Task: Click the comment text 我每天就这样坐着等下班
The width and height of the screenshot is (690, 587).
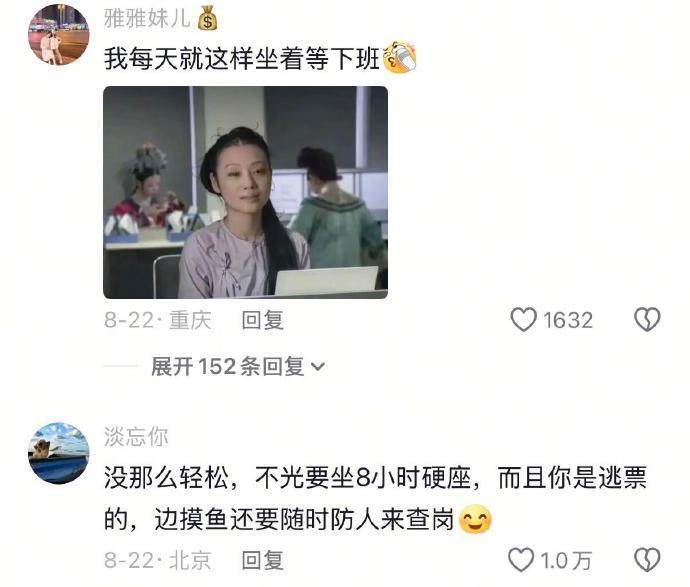Action: pyautogui.click(x=242, y=58)
